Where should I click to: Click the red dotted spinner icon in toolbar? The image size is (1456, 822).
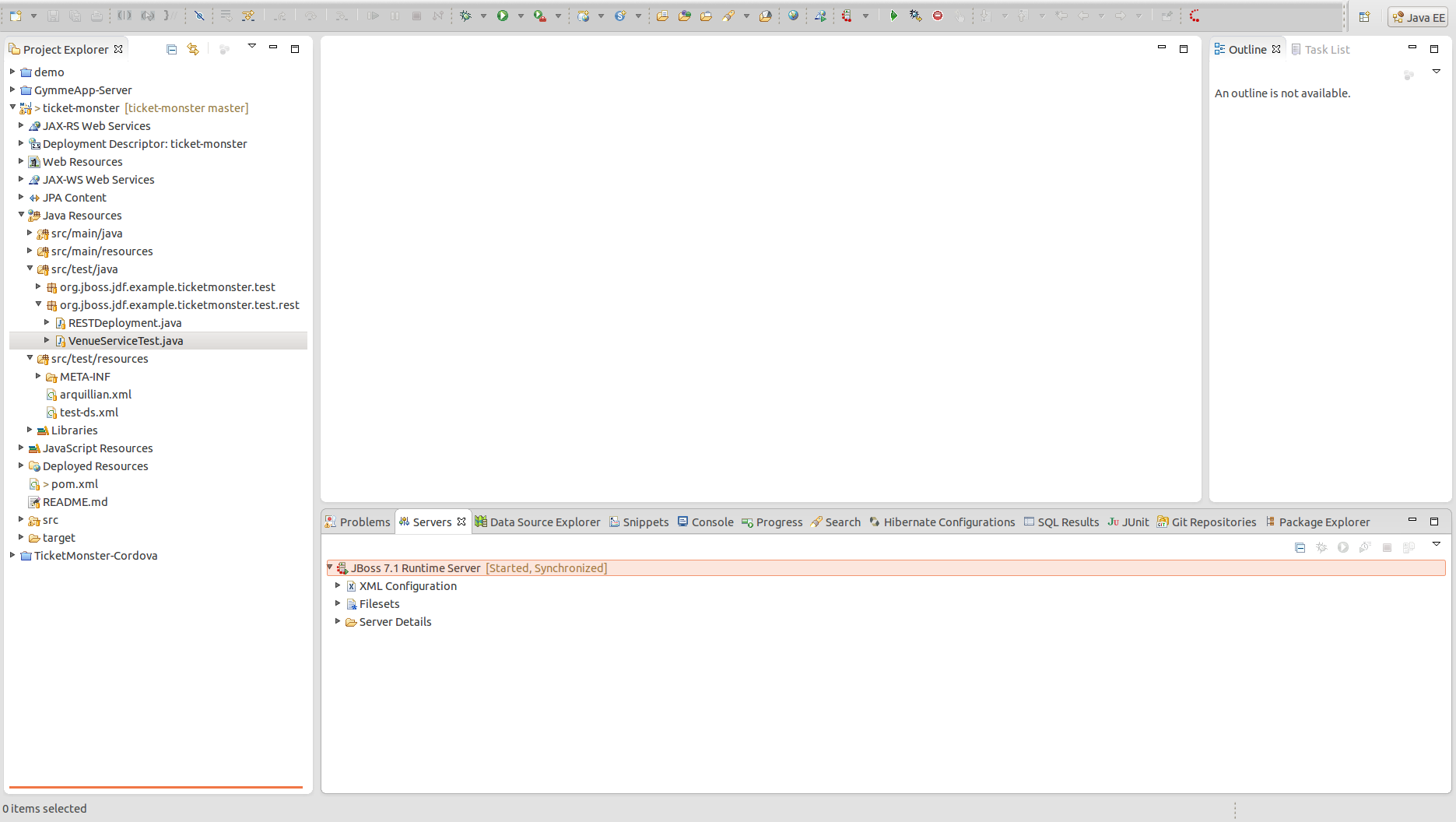point(1195,16)
